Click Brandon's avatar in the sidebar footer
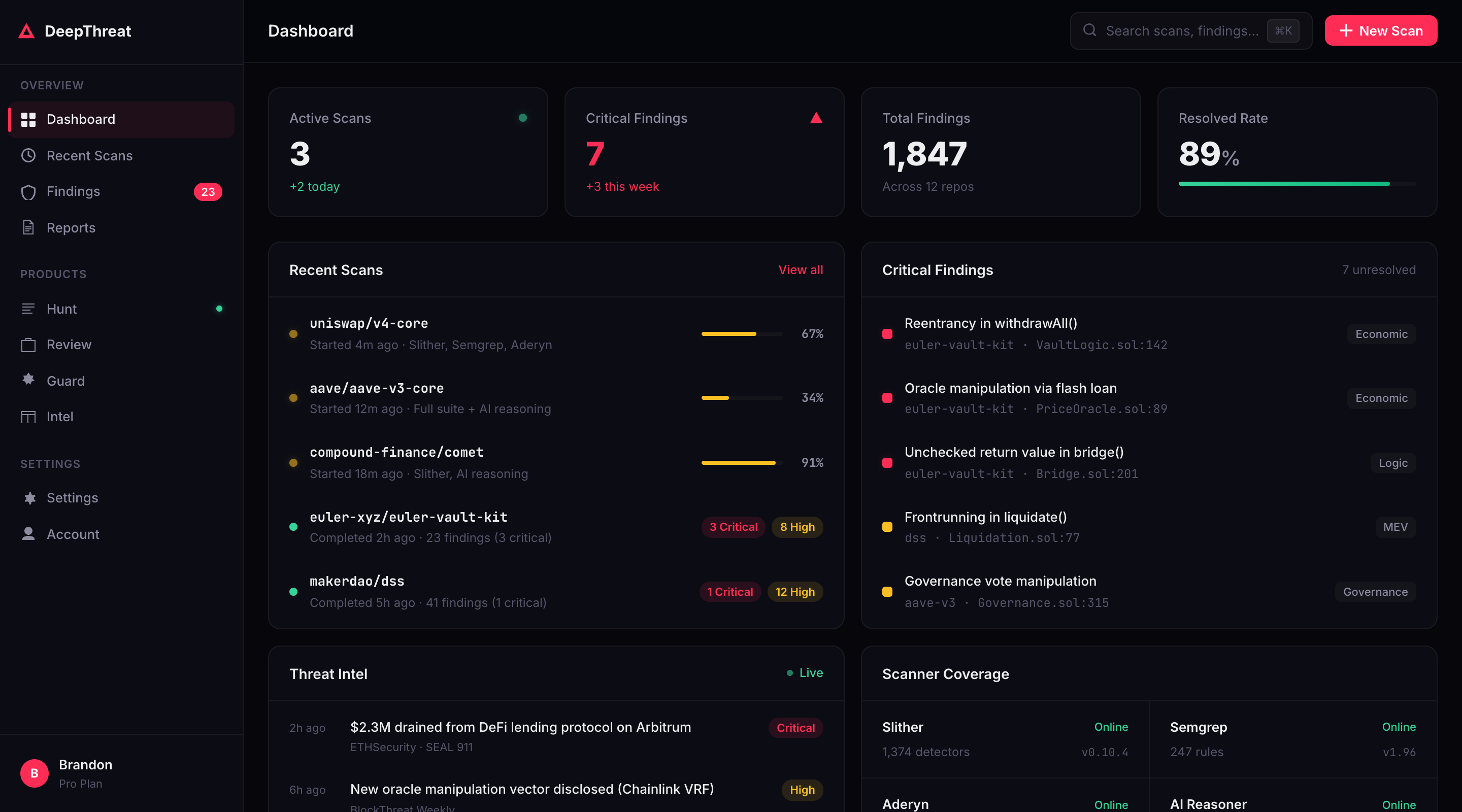This screenshot has width=1462, height=812. [x=34, y=773]
